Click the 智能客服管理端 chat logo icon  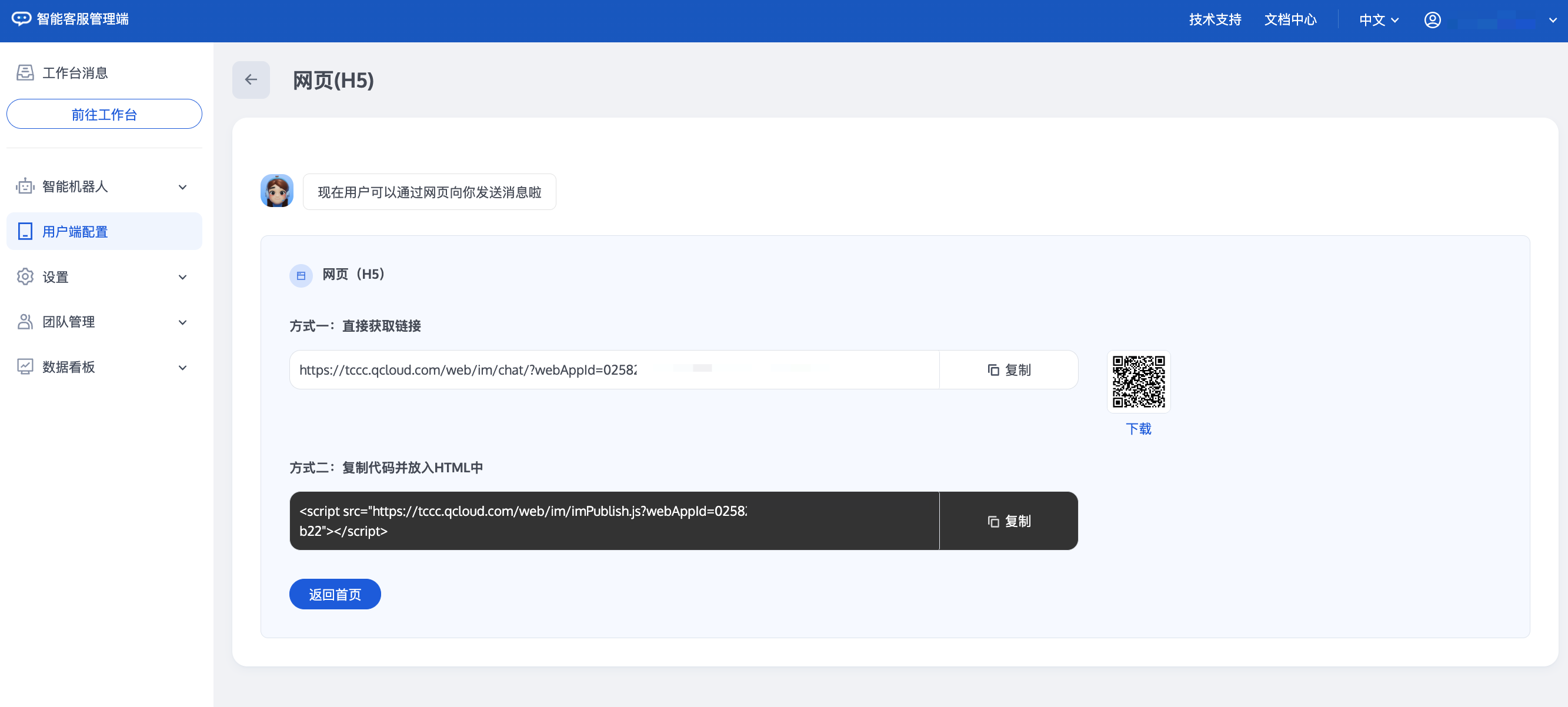(x=21, y=19)
